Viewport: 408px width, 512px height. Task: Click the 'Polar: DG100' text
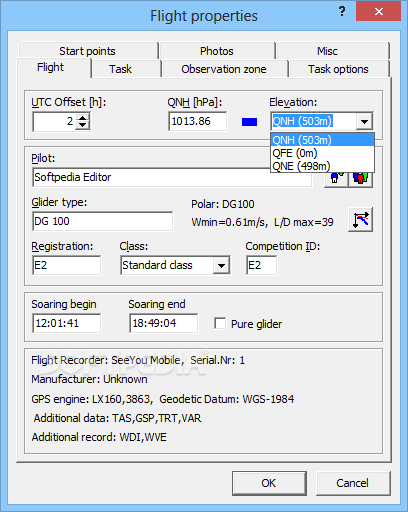(x=223, y=204)
